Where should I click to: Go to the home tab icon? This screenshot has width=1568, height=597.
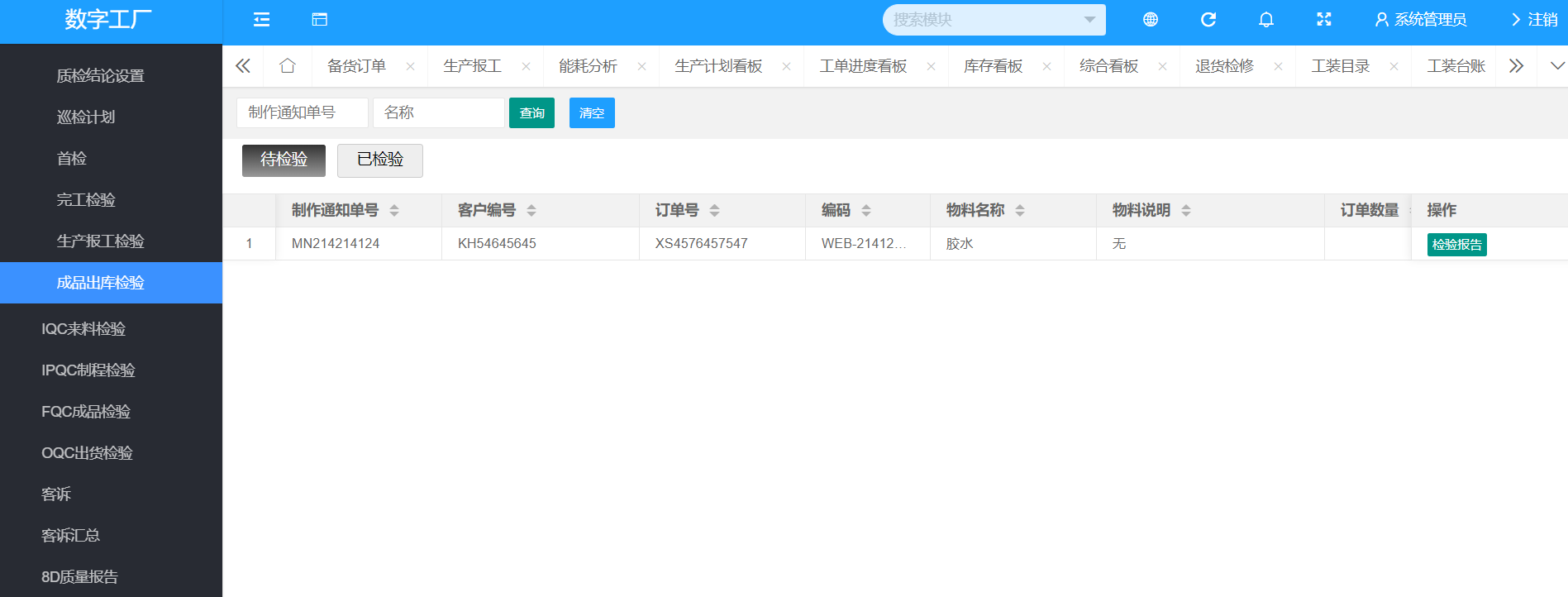(287, 66)
